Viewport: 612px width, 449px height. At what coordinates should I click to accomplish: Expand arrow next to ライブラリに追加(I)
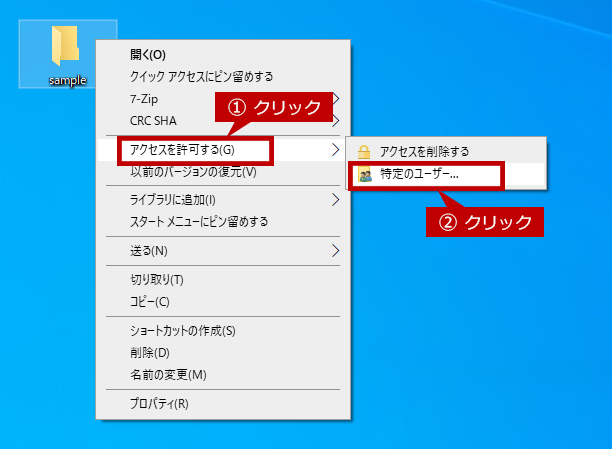tap(336, 200)
